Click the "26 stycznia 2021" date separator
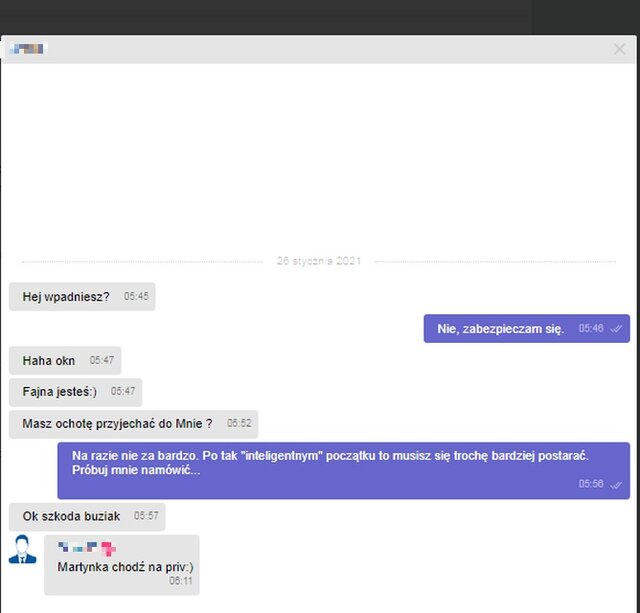Screen dimensions: 640x613 pos(318,261)
